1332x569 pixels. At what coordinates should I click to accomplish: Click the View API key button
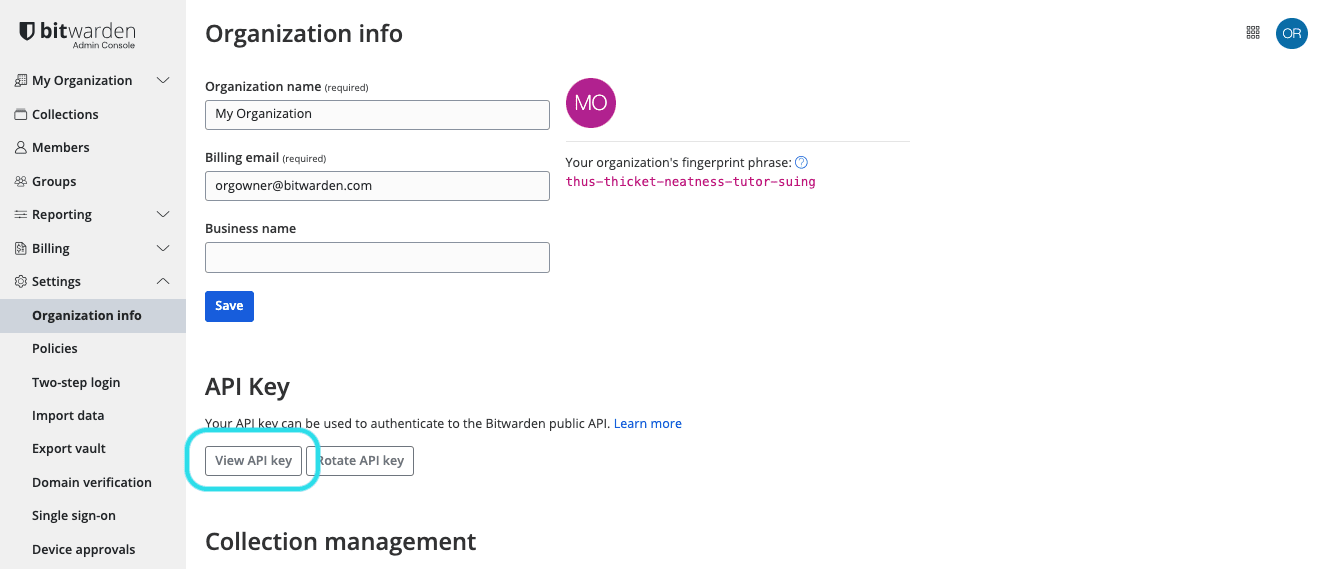[x=253, y=461]
